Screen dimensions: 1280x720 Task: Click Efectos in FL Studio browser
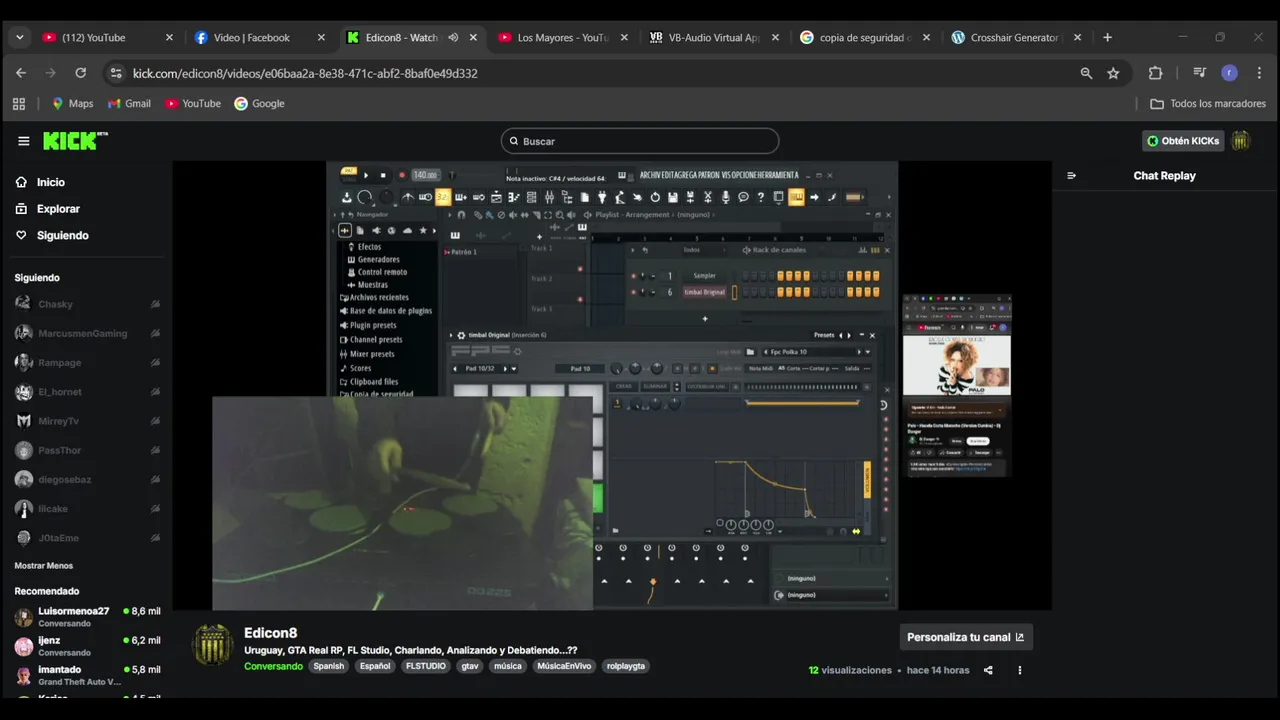pos(369,247)
